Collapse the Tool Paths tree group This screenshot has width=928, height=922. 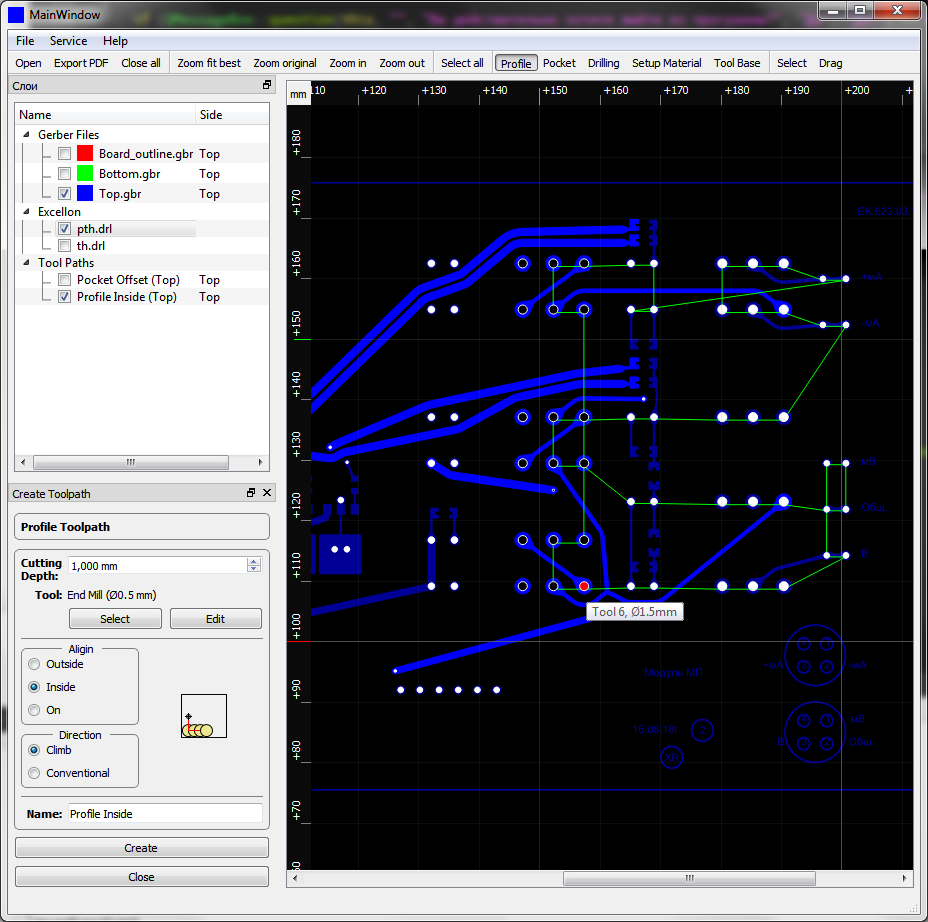pos(26,262)
